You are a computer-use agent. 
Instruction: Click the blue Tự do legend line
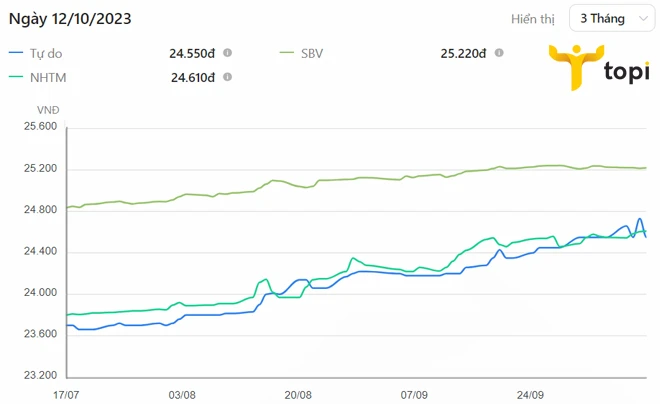pyautogui.click(x=16, y=53)
